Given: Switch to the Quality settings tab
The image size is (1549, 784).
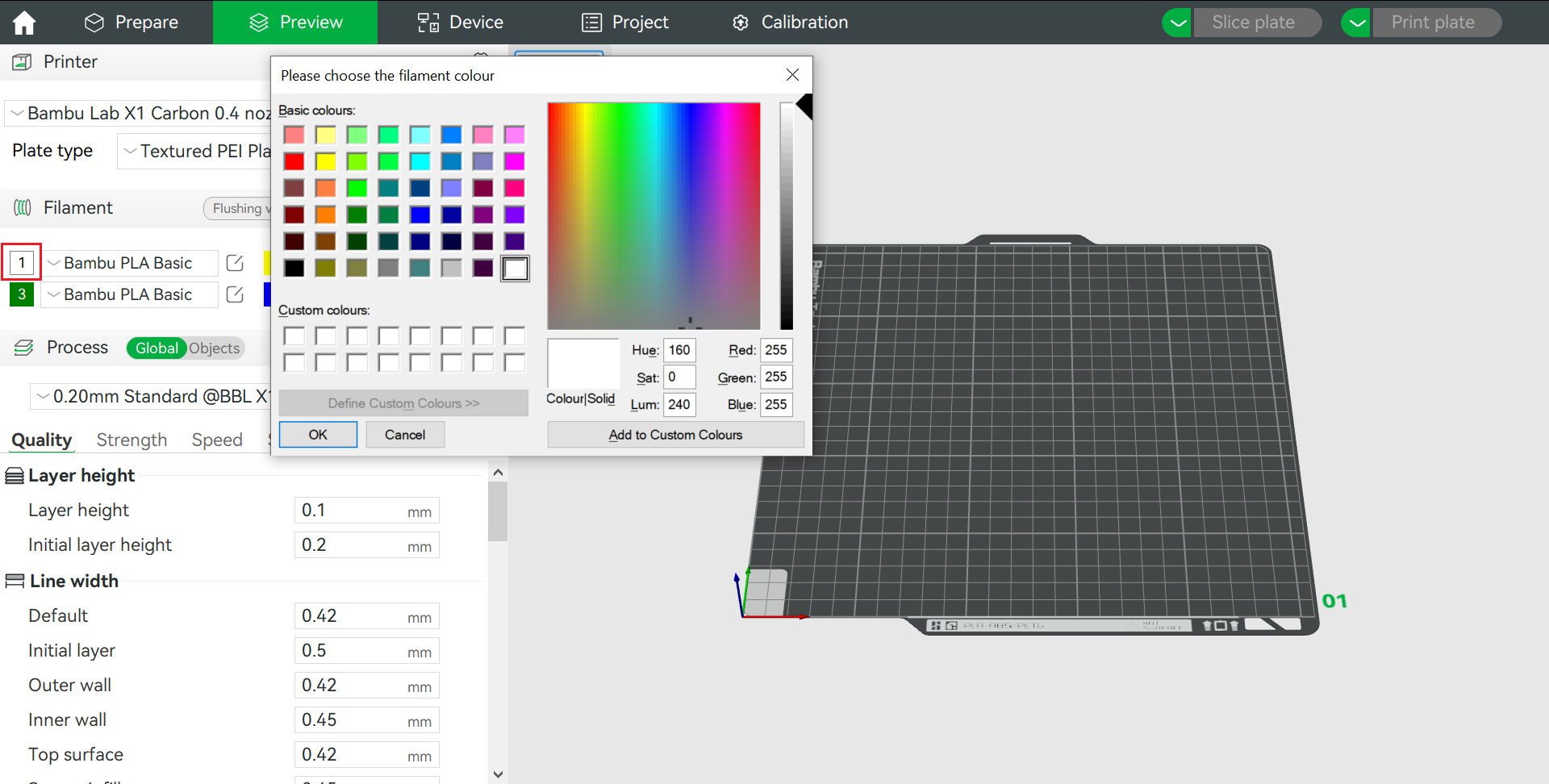Looking at the screenshot, I should [42, 440].
